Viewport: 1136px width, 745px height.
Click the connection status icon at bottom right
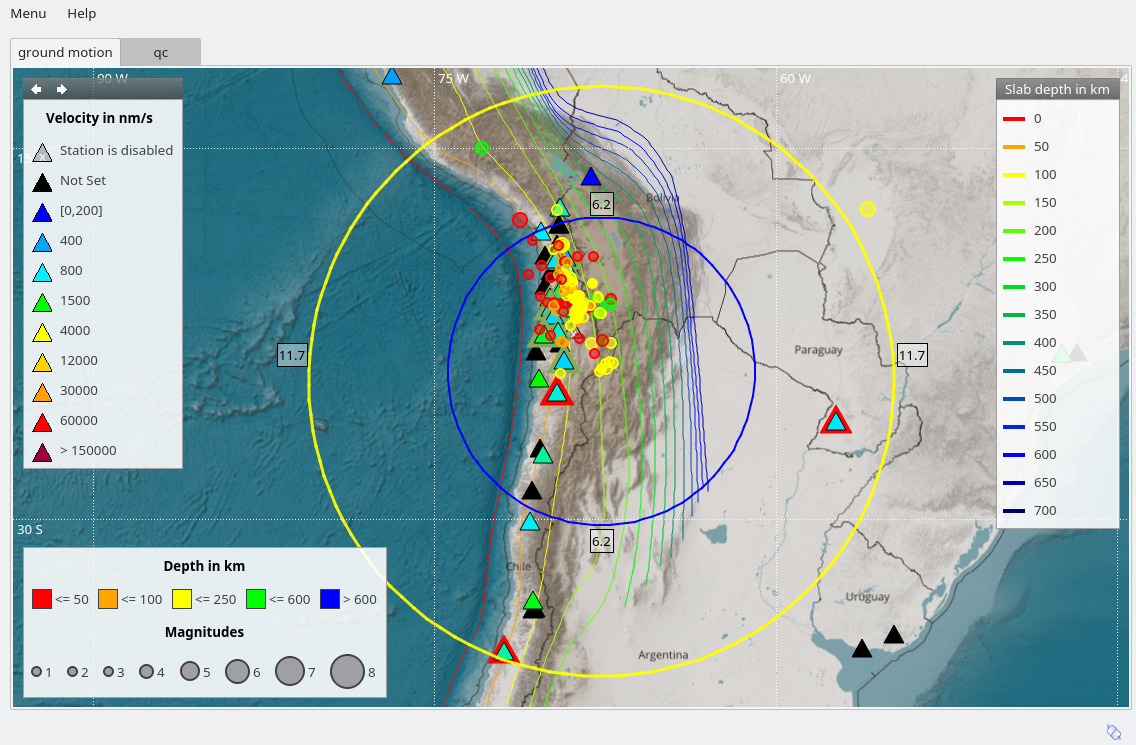(x=1114, y=731)
